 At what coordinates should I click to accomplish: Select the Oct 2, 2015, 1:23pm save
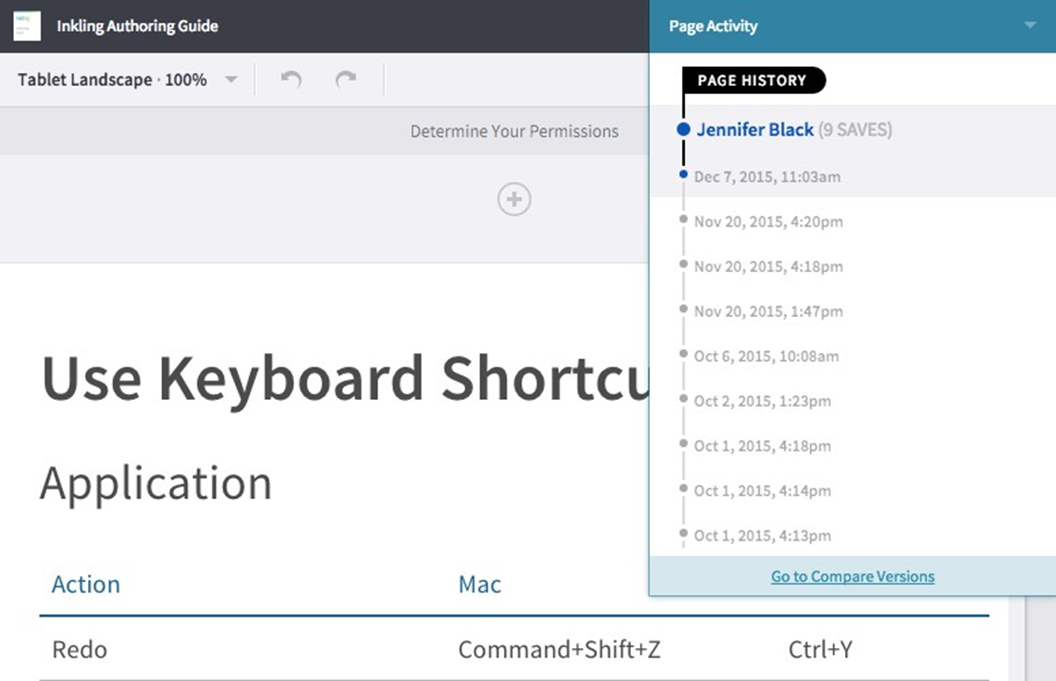762,401
